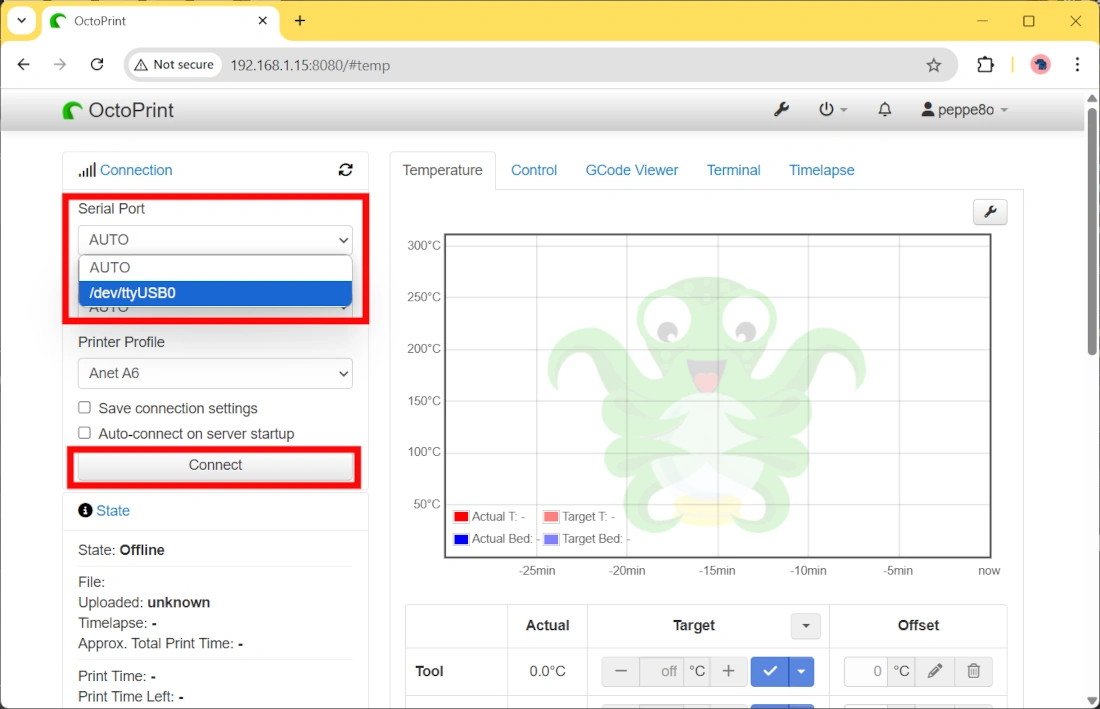Image resolution: width=1100 pixels, height=709 pixels.
Task: Go back in browser history
Action: (24, 65)
